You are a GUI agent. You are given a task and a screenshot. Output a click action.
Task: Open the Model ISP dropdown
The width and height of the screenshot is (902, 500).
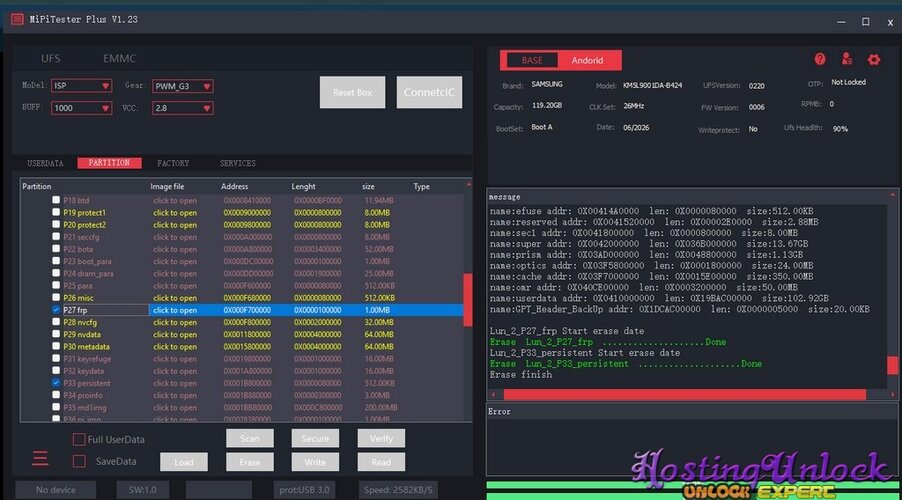(81, 86)
